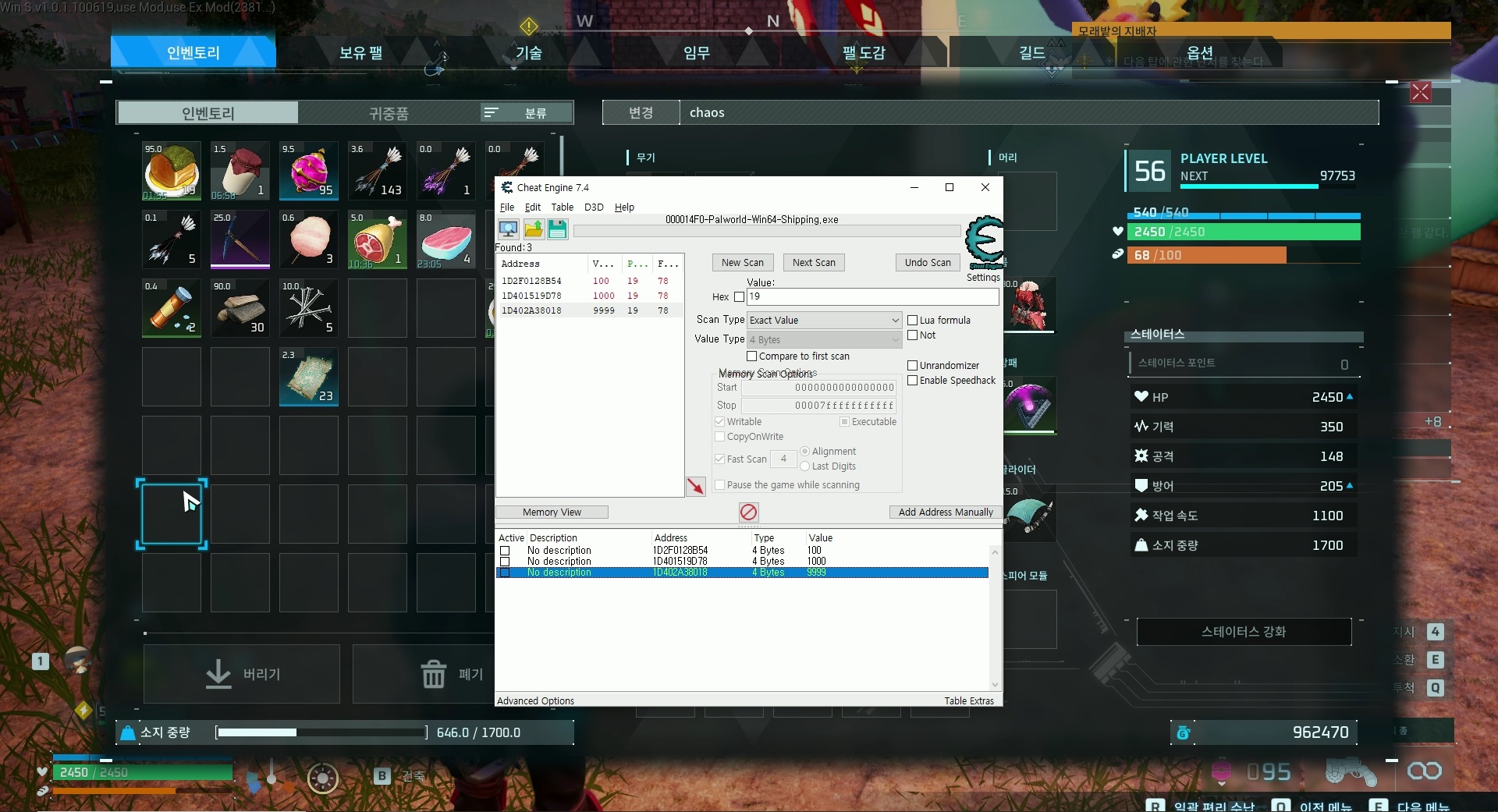Click the red clear address list icon
Screen dimensions: 1498x812
click(x=748, y=512)
